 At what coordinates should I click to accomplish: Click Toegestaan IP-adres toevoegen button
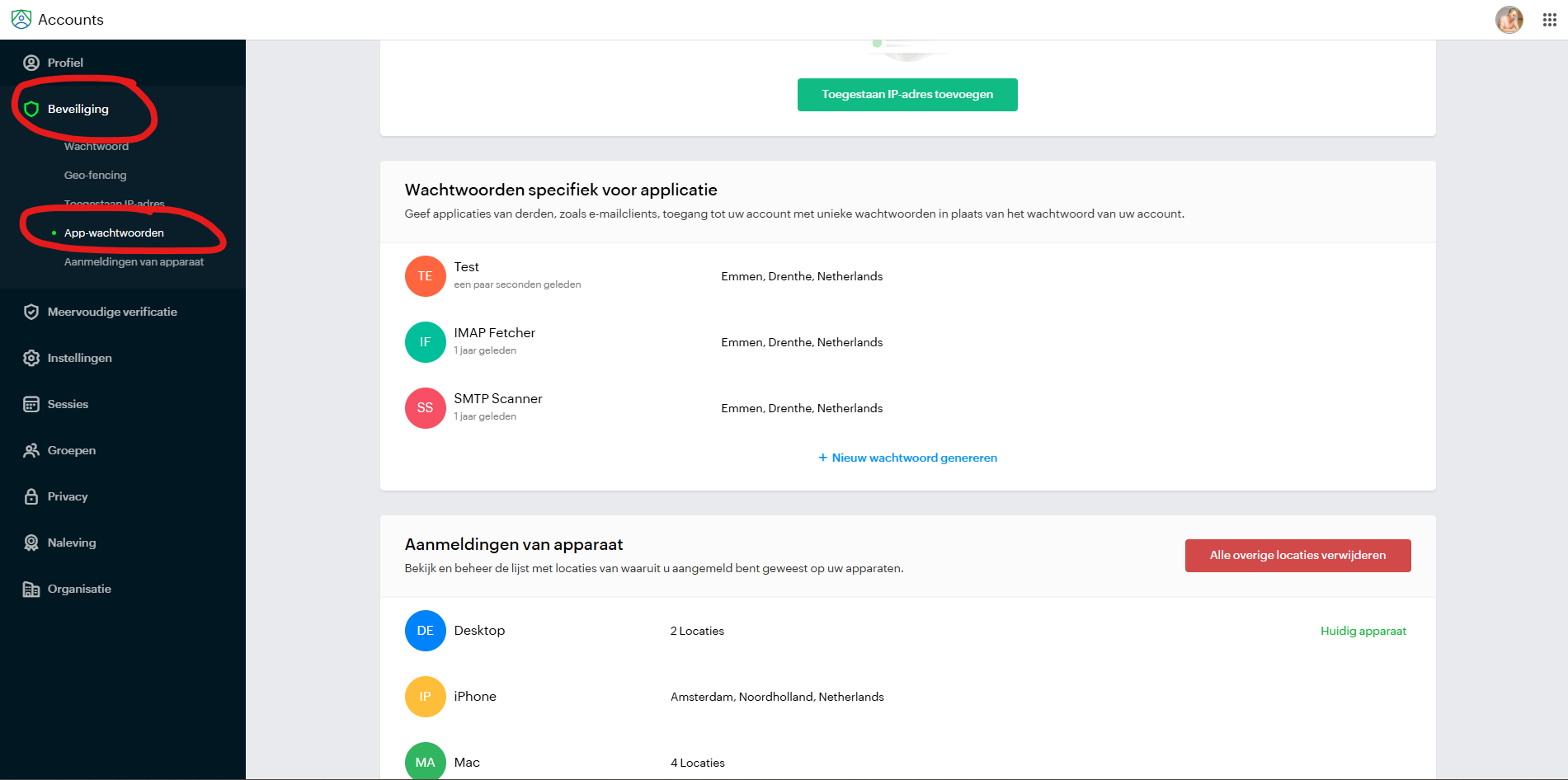point(906,95)
